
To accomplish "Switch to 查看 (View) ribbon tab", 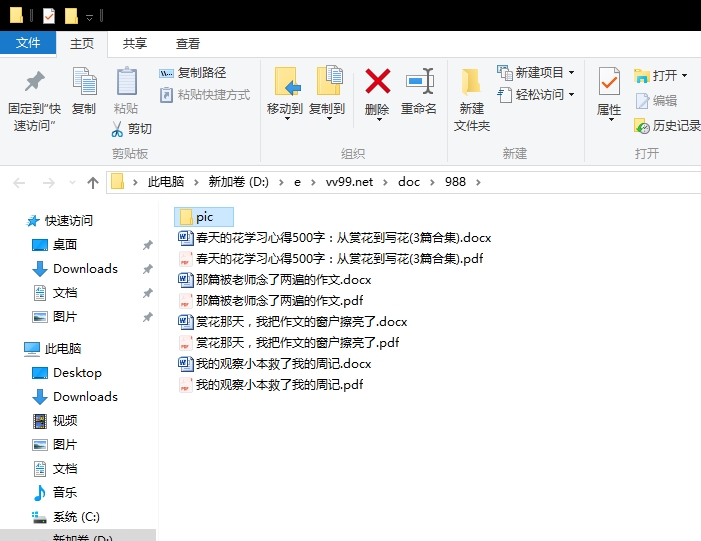I will click(188, 43).
